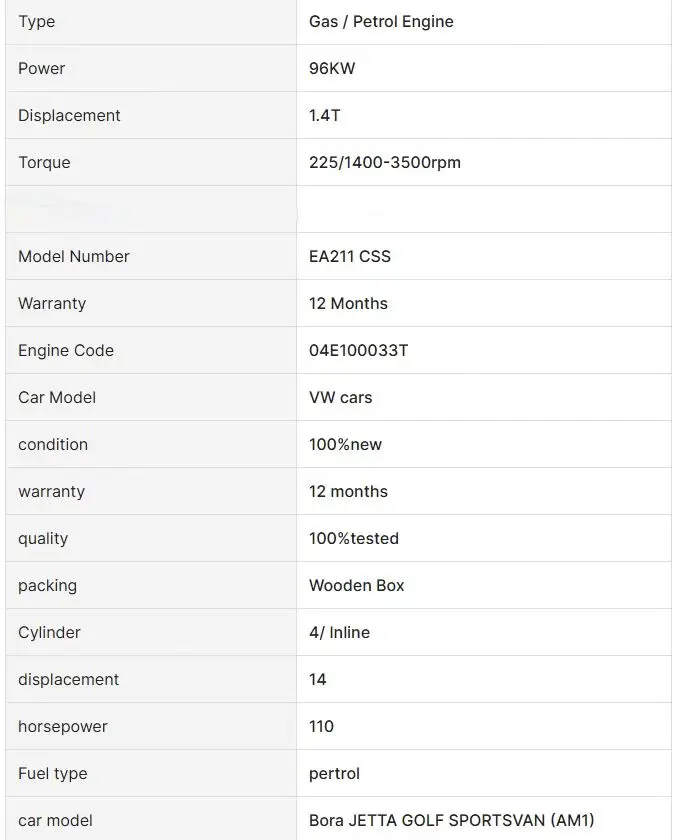
Task: Select the horsepower value 110
Action: tap(321, 726)
